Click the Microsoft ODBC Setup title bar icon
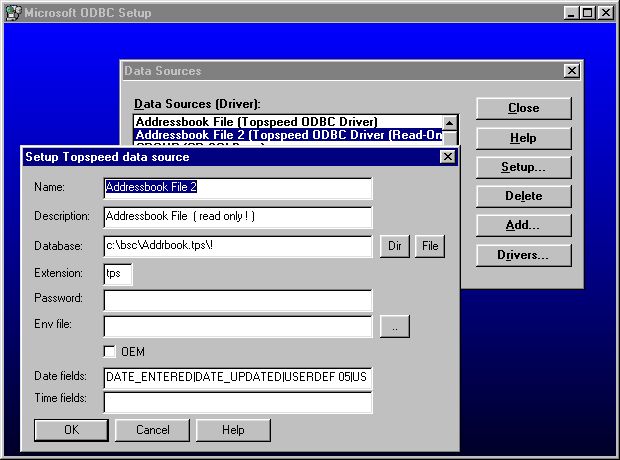The height and width of the screenshot is (460, 620). coord(13,13)
